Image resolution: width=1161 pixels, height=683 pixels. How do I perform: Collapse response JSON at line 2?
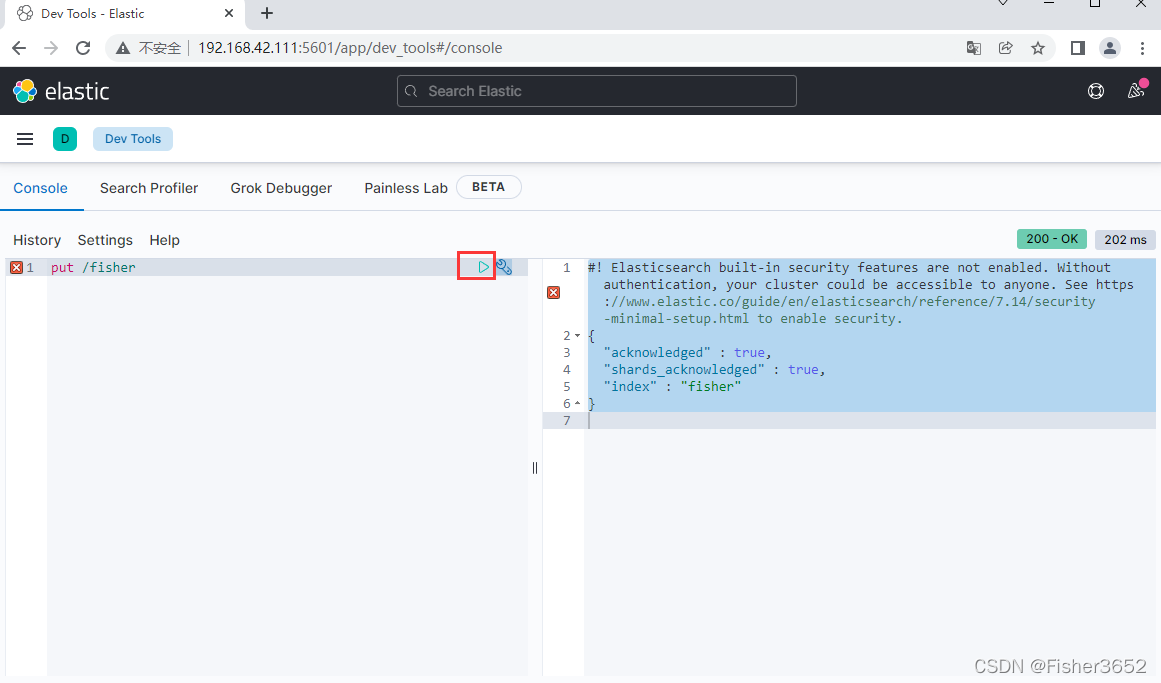click(578, 336)
